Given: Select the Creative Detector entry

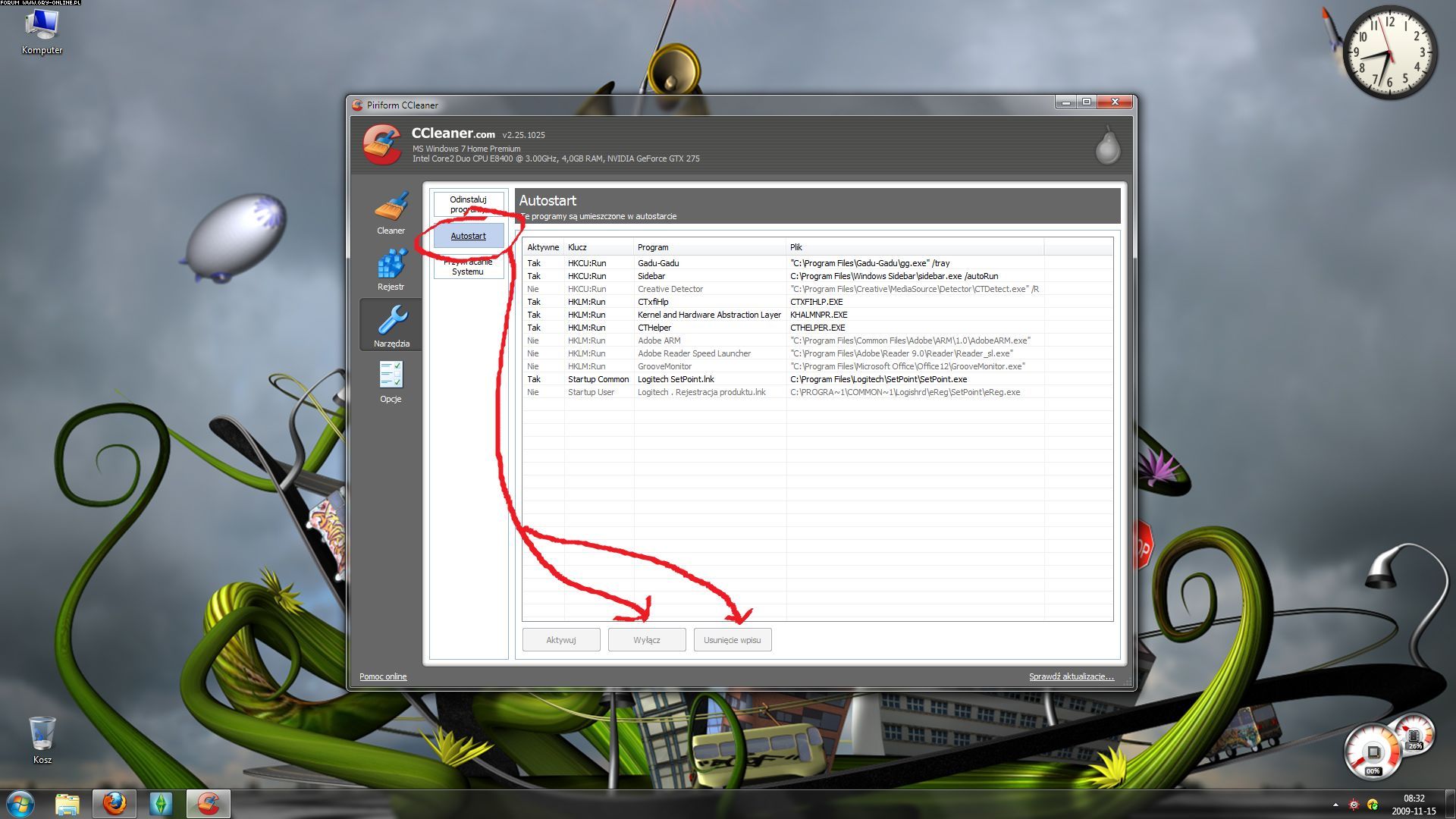Looking at the screenshot, I should pos(817,289).
